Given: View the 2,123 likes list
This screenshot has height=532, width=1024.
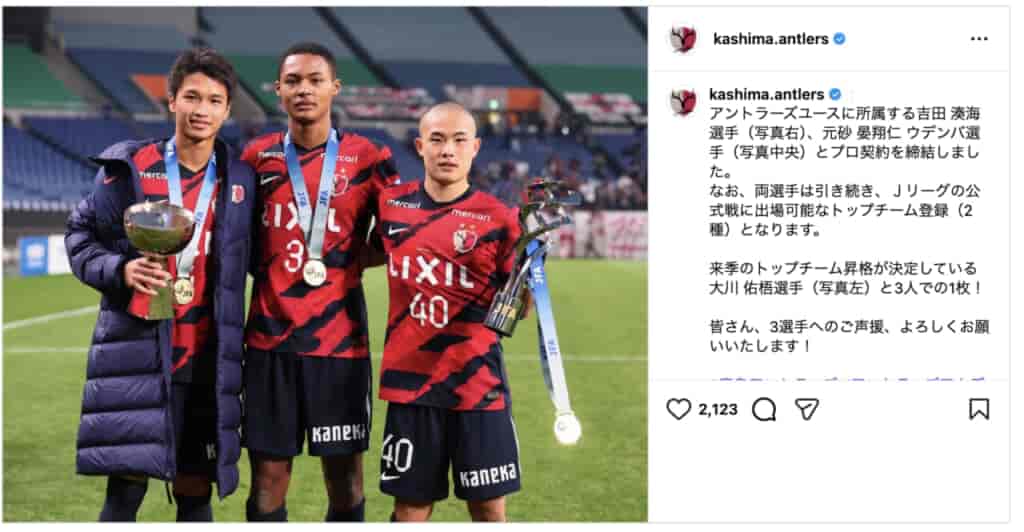Looking at the screenshot, I should [718, 409].
